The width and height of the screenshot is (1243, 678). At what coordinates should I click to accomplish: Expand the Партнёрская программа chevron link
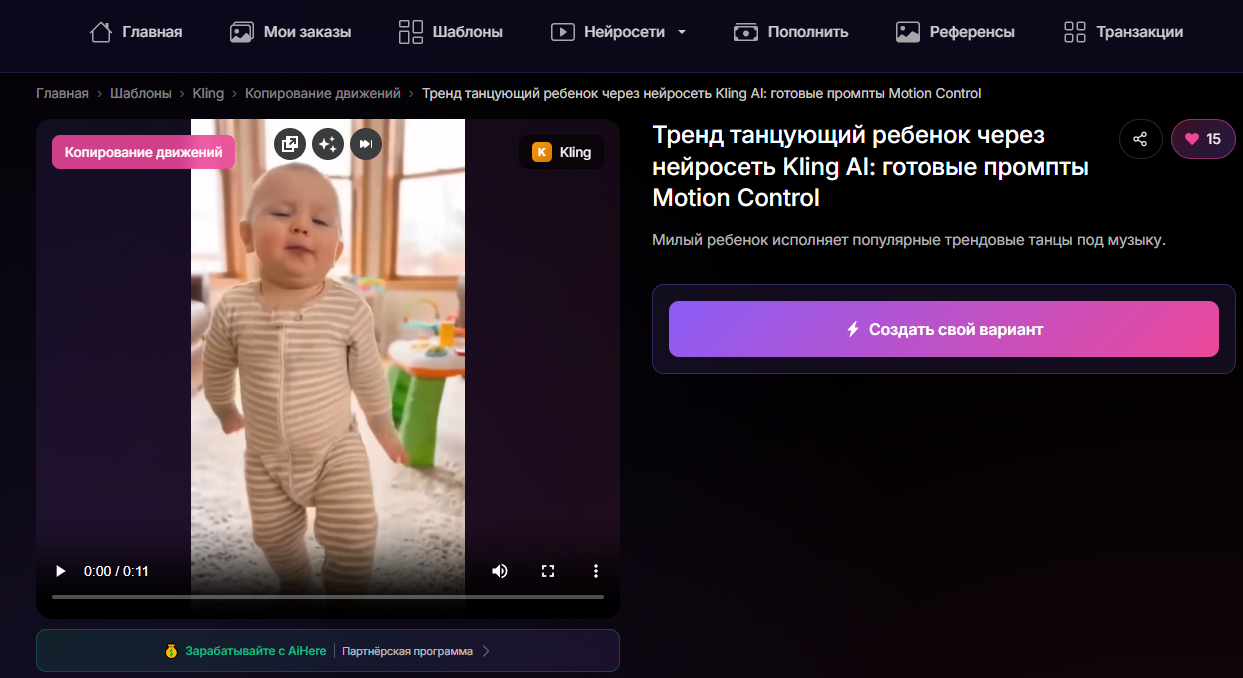(x=486, y=650)
